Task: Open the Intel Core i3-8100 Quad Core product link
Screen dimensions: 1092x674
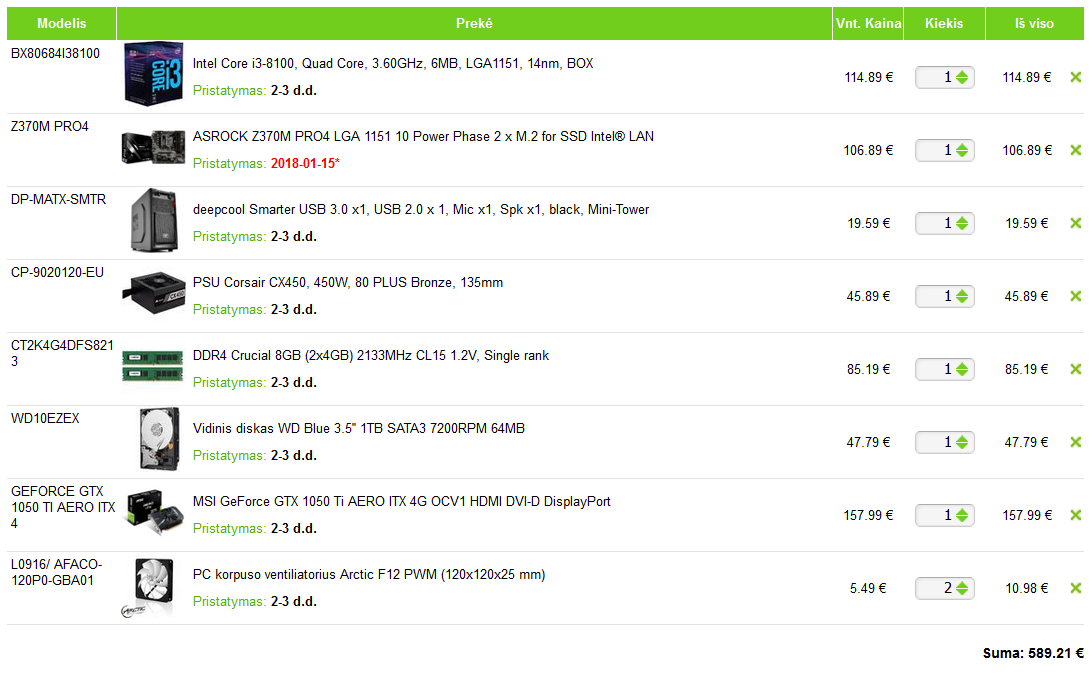Action: (393, 63)
